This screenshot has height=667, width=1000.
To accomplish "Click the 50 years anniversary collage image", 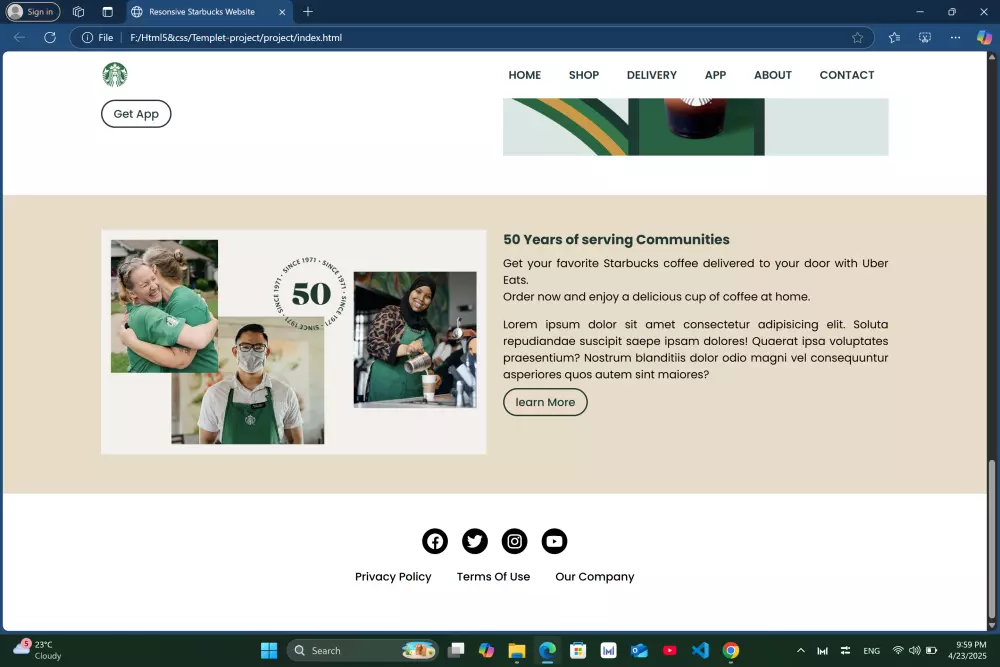I will 293,342.
